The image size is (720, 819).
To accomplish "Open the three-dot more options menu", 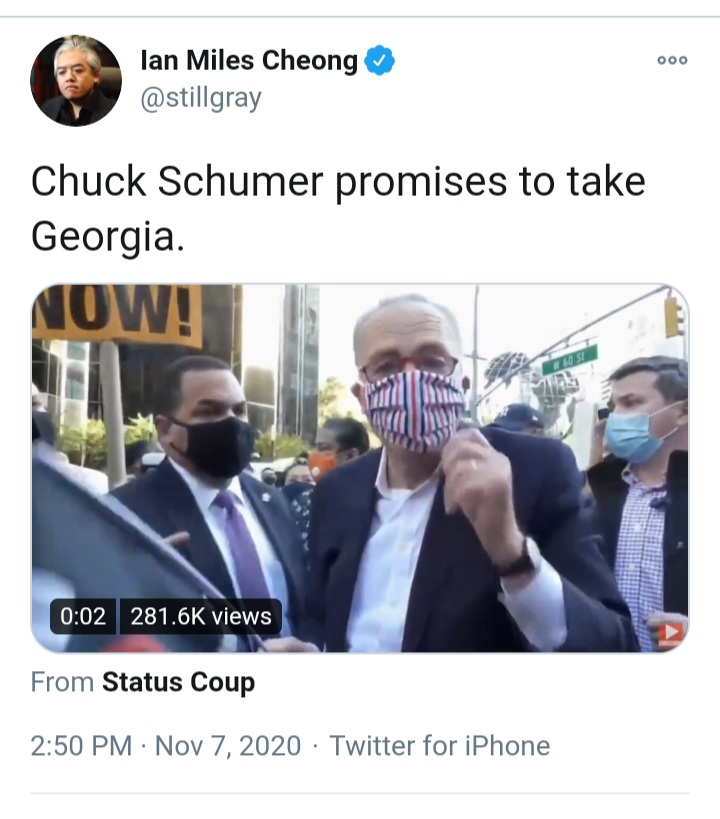I will click(x=672, y=61).
